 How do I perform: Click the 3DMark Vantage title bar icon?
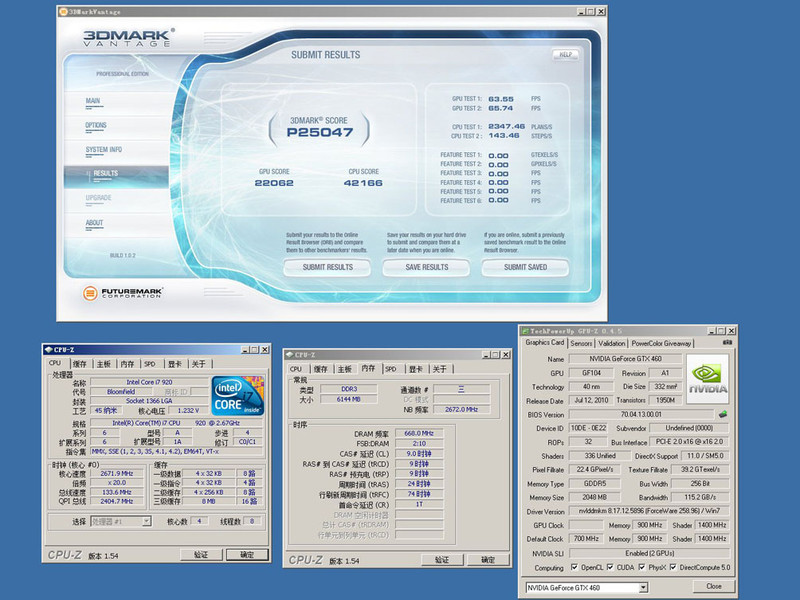(x=63, y=11)
